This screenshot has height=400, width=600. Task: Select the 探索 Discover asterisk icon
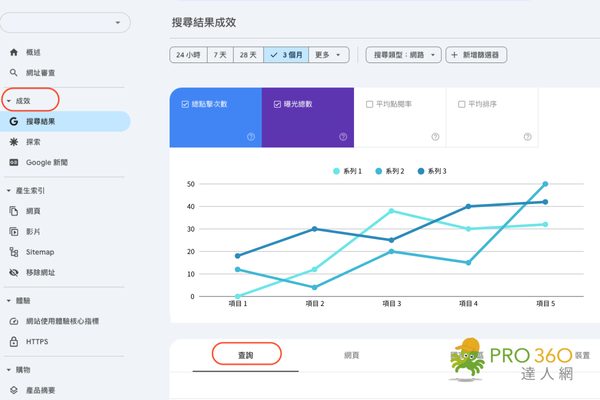(13, 142)
